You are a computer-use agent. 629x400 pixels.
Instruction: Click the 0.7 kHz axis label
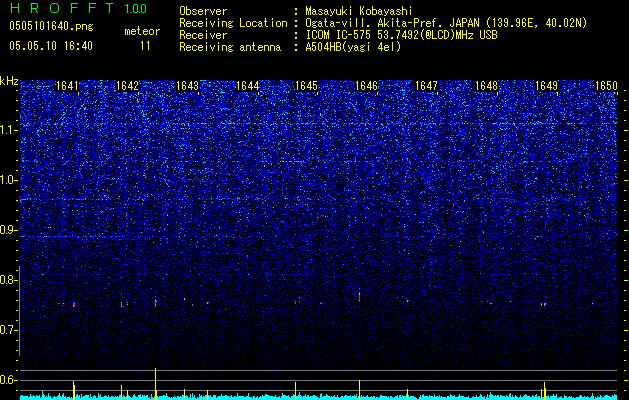pyautogui.click(x=8, y=330)
